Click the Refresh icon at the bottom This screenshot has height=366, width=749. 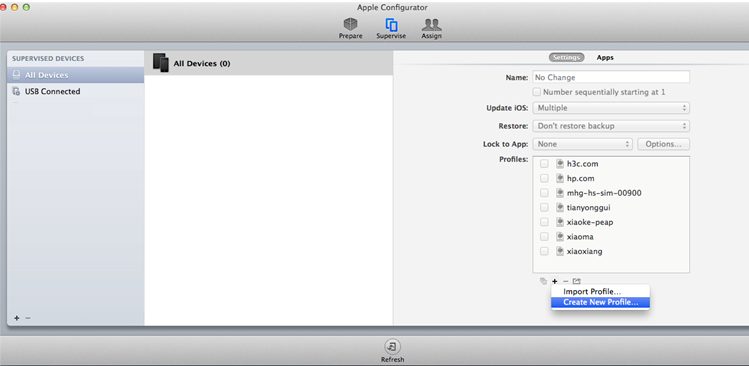point(392,347)
